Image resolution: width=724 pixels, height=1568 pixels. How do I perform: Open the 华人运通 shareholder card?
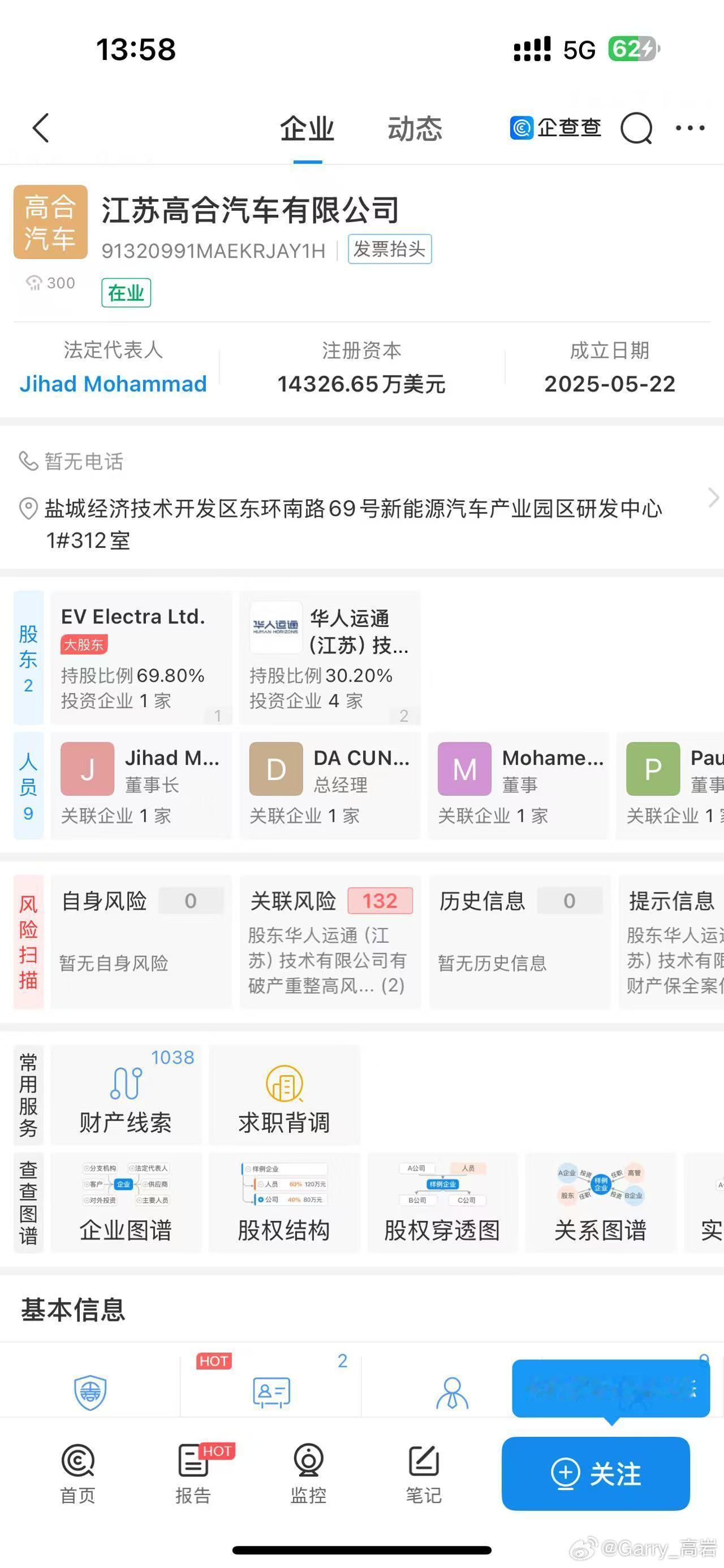coord(330,657)
